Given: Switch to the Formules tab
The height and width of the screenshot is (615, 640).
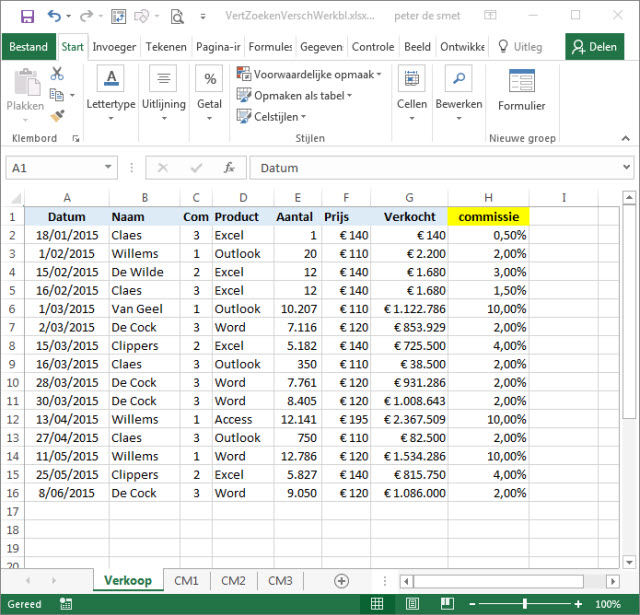Looking at the screenshot, I should coord(270,47).
